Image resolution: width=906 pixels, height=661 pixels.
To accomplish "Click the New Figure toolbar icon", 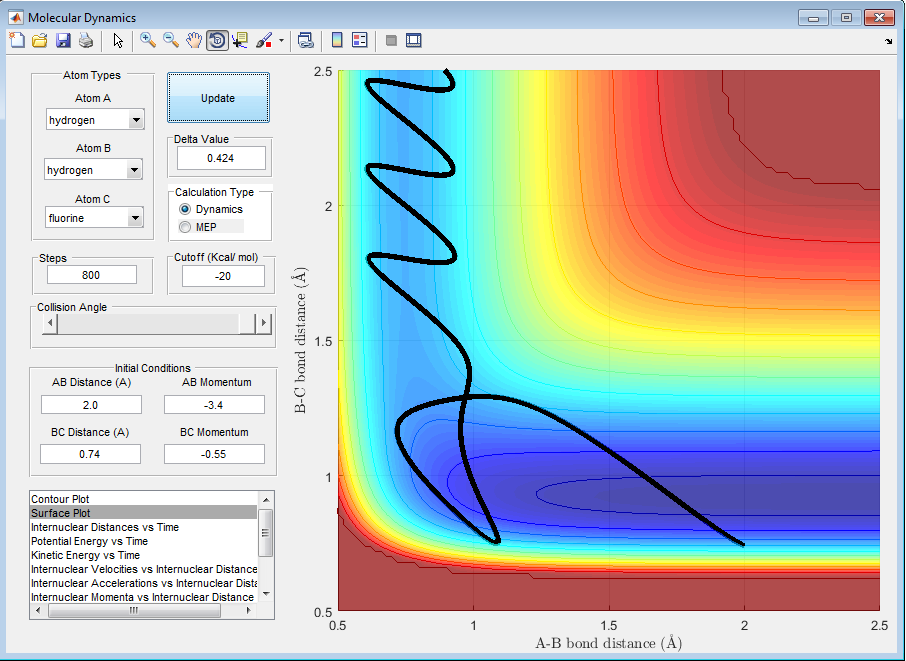I will click(x=17, y=40).
